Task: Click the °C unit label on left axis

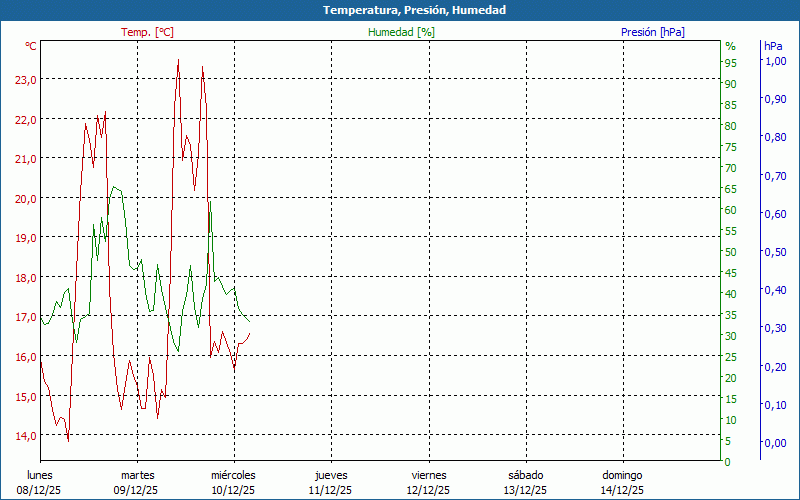Action: tap(31, 46)
